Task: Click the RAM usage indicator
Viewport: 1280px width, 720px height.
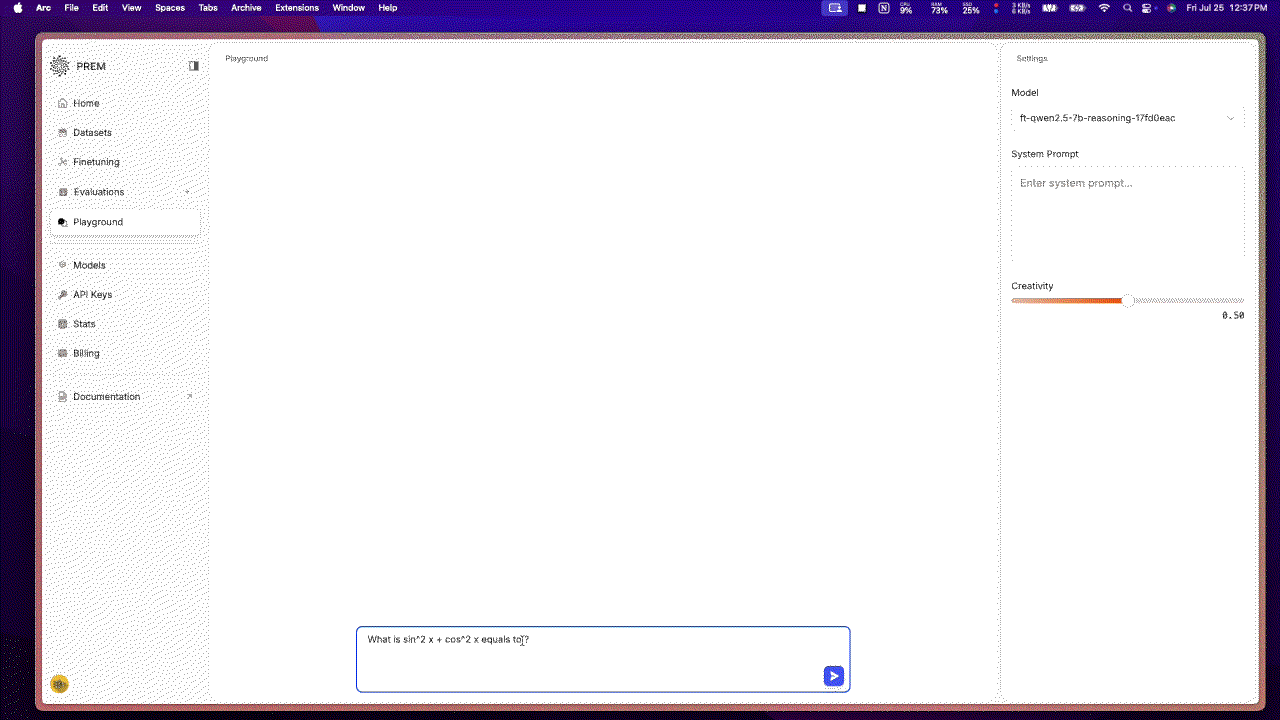Action: tap(939, 8)
